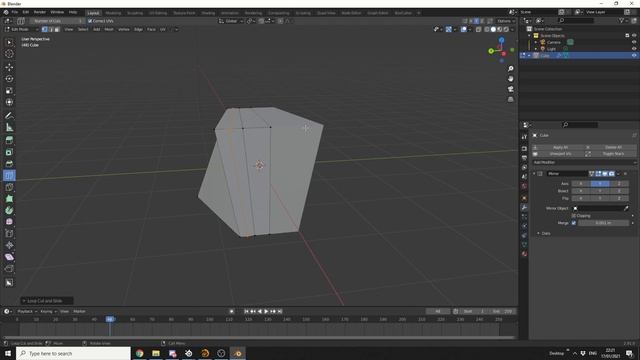The width and height of the screenshot is (640, 360).
Task: Click the viewport zoom magnifier icon
Action: (511, 69)
